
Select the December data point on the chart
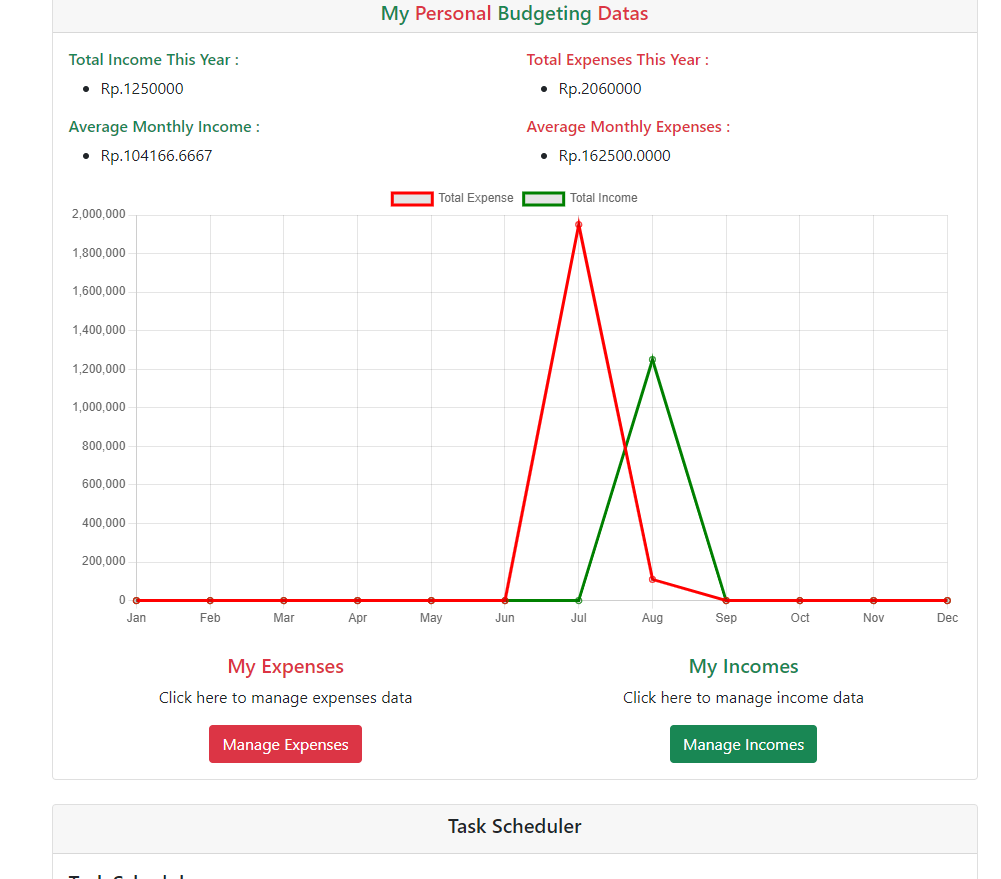pos(947,600)
